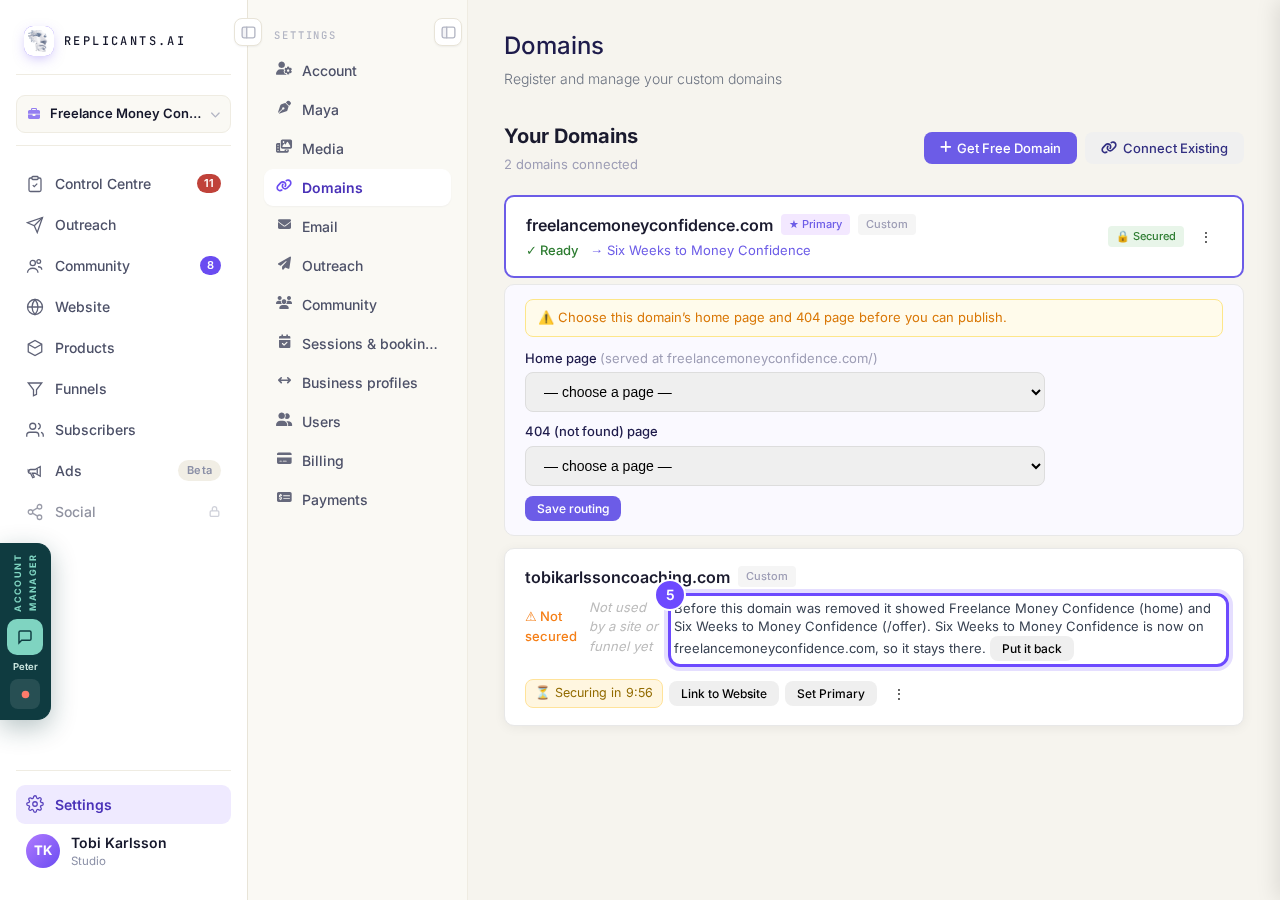Open Settings at sidebar bottom
This screenshot has height=900, width=1280.
pyautogui.click(x=124, y=804)
